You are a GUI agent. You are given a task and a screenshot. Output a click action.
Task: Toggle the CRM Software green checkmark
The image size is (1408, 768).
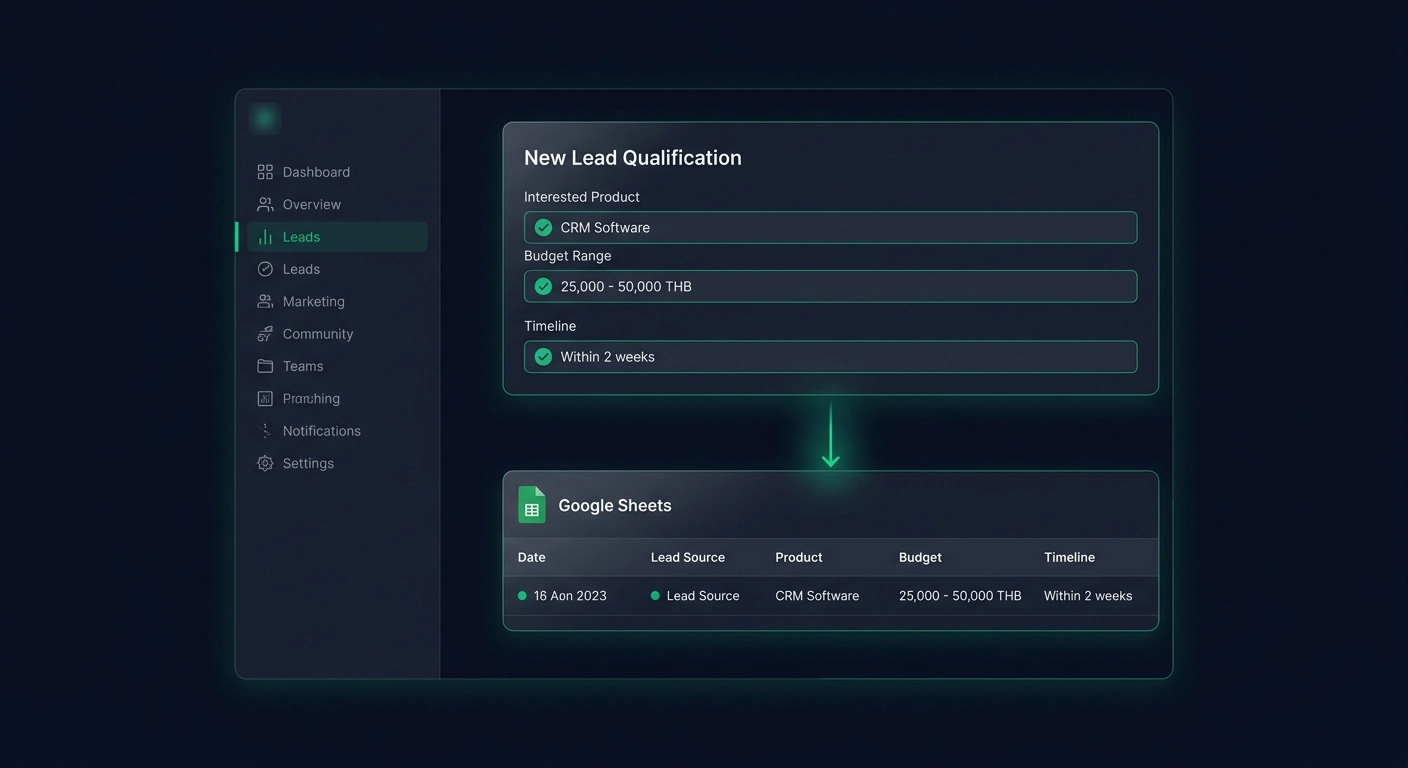click(x=543, y=227)
